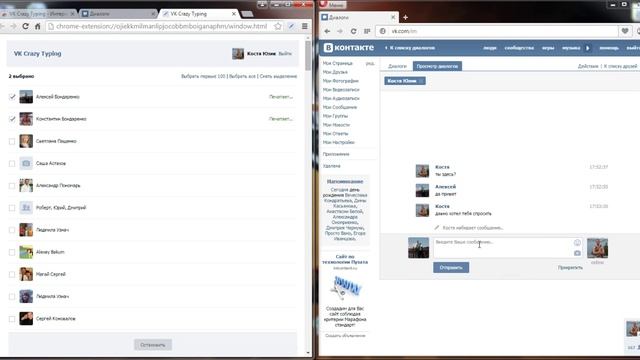
Task: Open Мои Сообщения in the VK sidebar
Action: pos(340,107)
